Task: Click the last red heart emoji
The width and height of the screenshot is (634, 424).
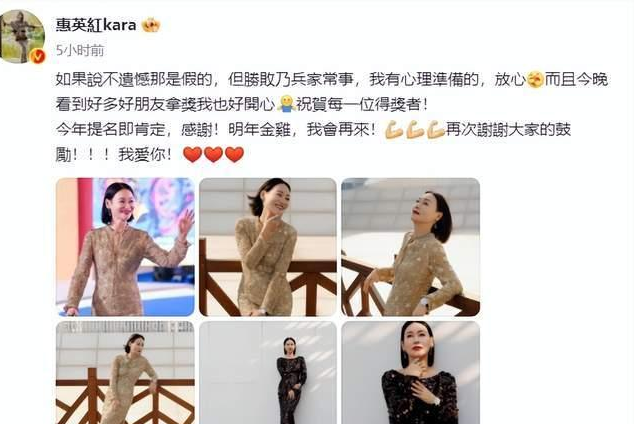Action: pos(234,154)
